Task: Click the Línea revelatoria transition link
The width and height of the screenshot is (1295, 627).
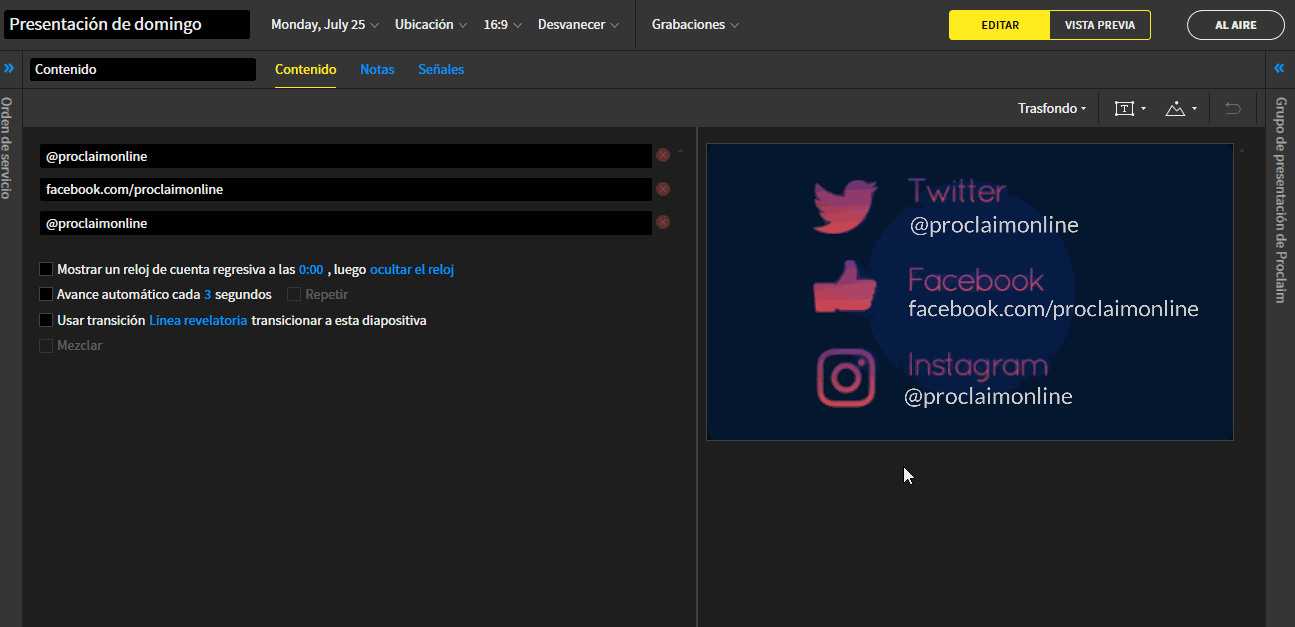Action: click(198, 321)
